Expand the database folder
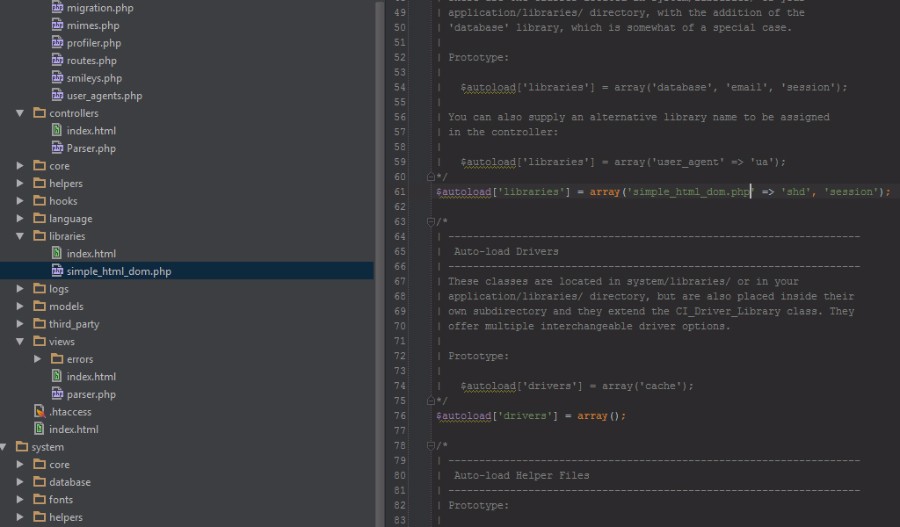Screen dimensions: 900x527 (x=20, y=482)
